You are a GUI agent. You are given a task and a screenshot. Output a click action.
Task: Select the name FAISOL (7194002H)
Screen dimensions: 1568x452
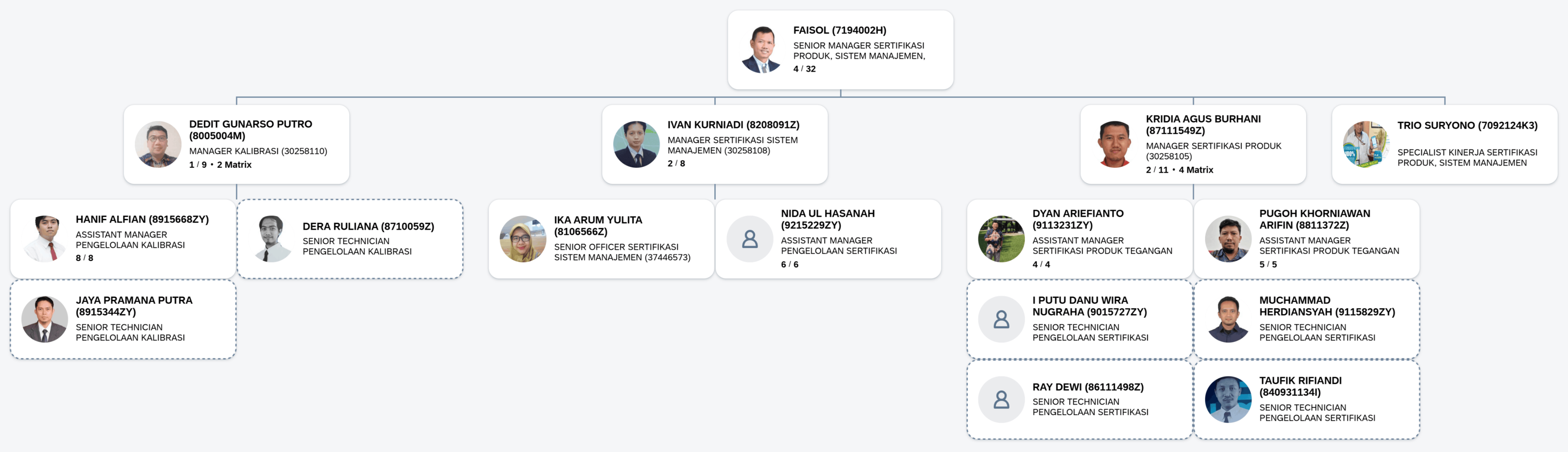tap(840, 31)
